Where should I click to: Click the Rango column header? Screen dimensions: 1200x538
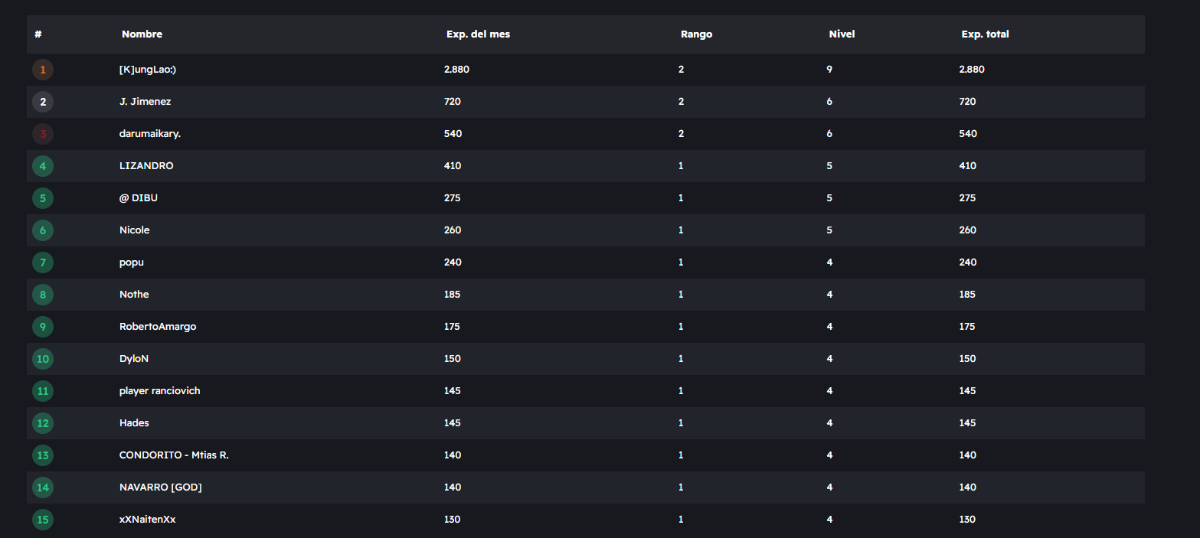(x=696, y=34)
